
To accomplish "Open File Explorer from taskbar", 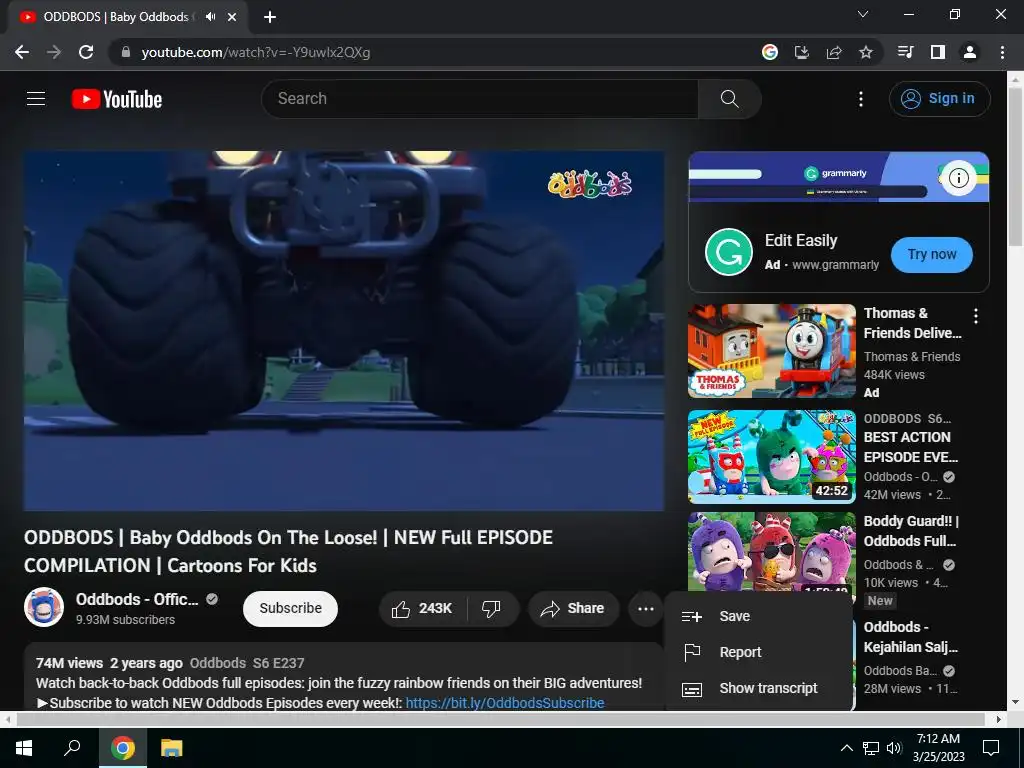I will click(x=171, y=748).
